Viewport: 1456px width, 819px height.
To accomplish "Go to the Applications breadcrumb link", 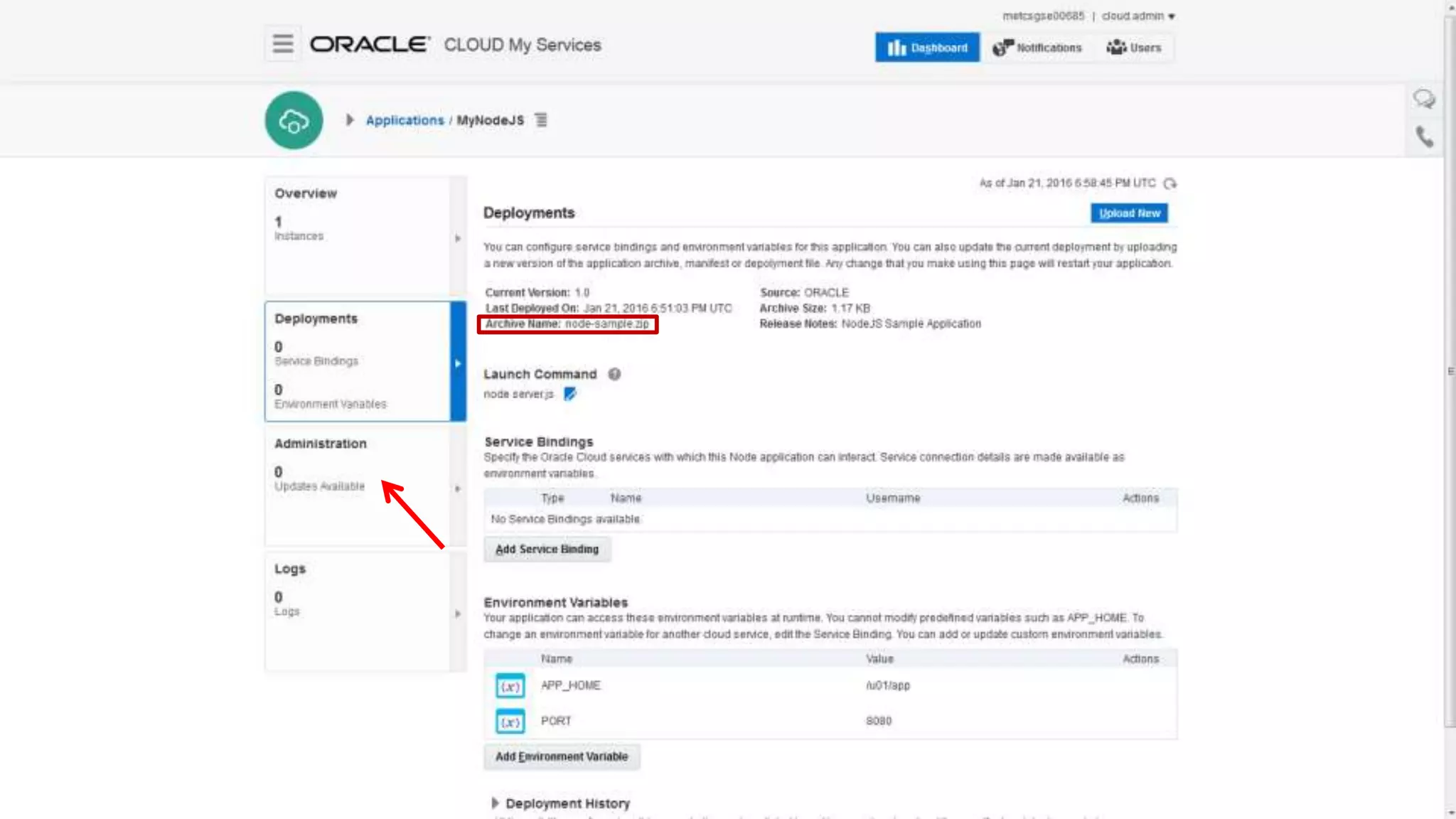I will (405, 120).
